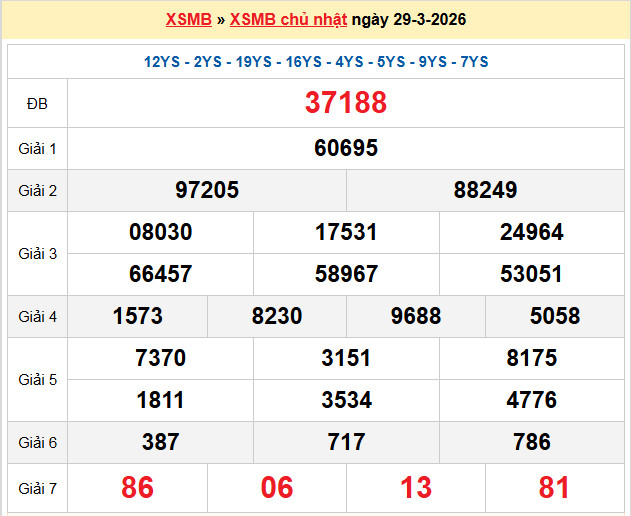Image resolution: width=631 pixels, height=516 pixels.
Task: Click the code row '12YS - 2YS - 19YS'
Action: 315,62
